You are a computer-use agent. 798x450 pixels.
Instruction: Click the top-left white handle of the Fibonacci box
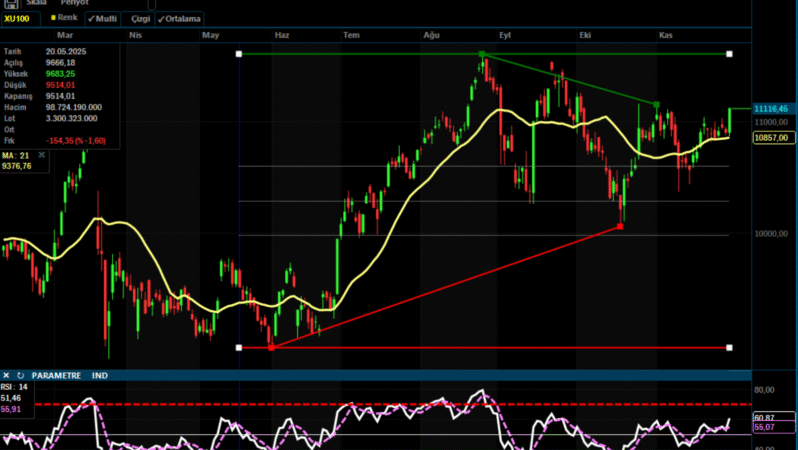coord(238,53)
